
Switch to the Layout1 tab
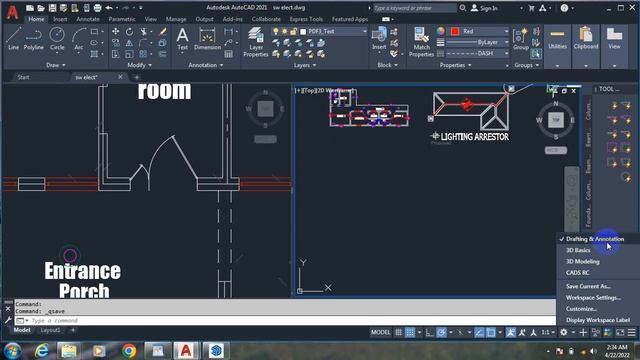(x=50, y=330)
